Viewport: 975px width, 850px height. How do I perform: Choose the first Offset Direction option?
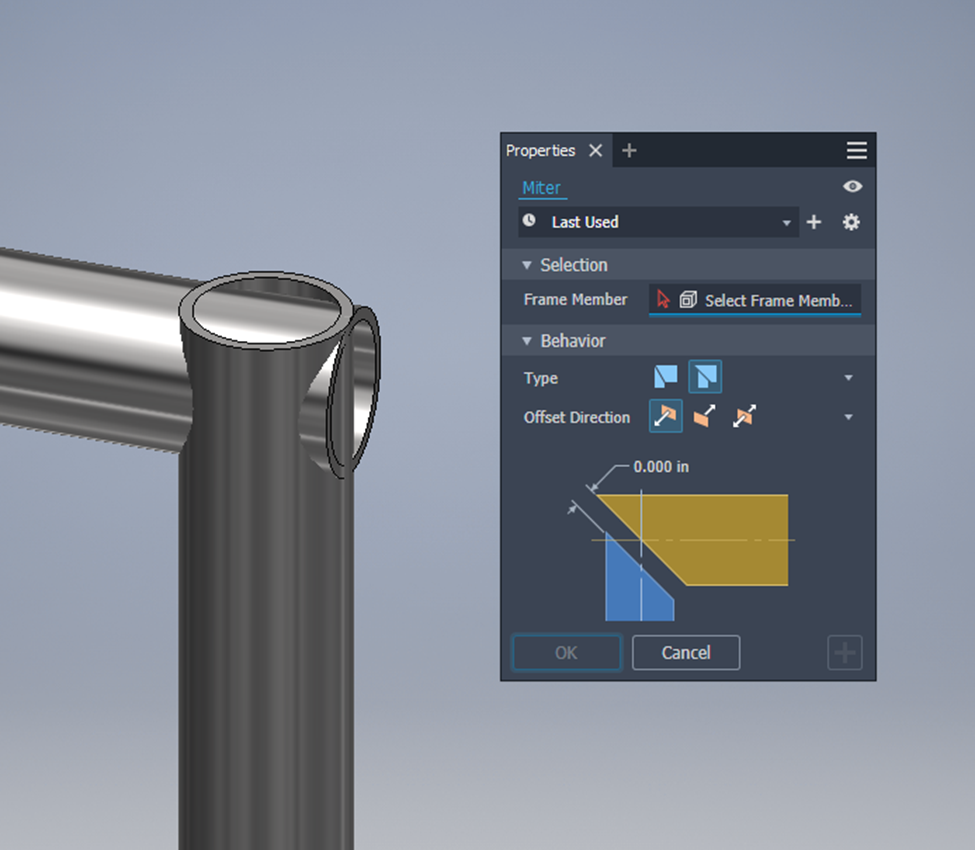(666, 416)
